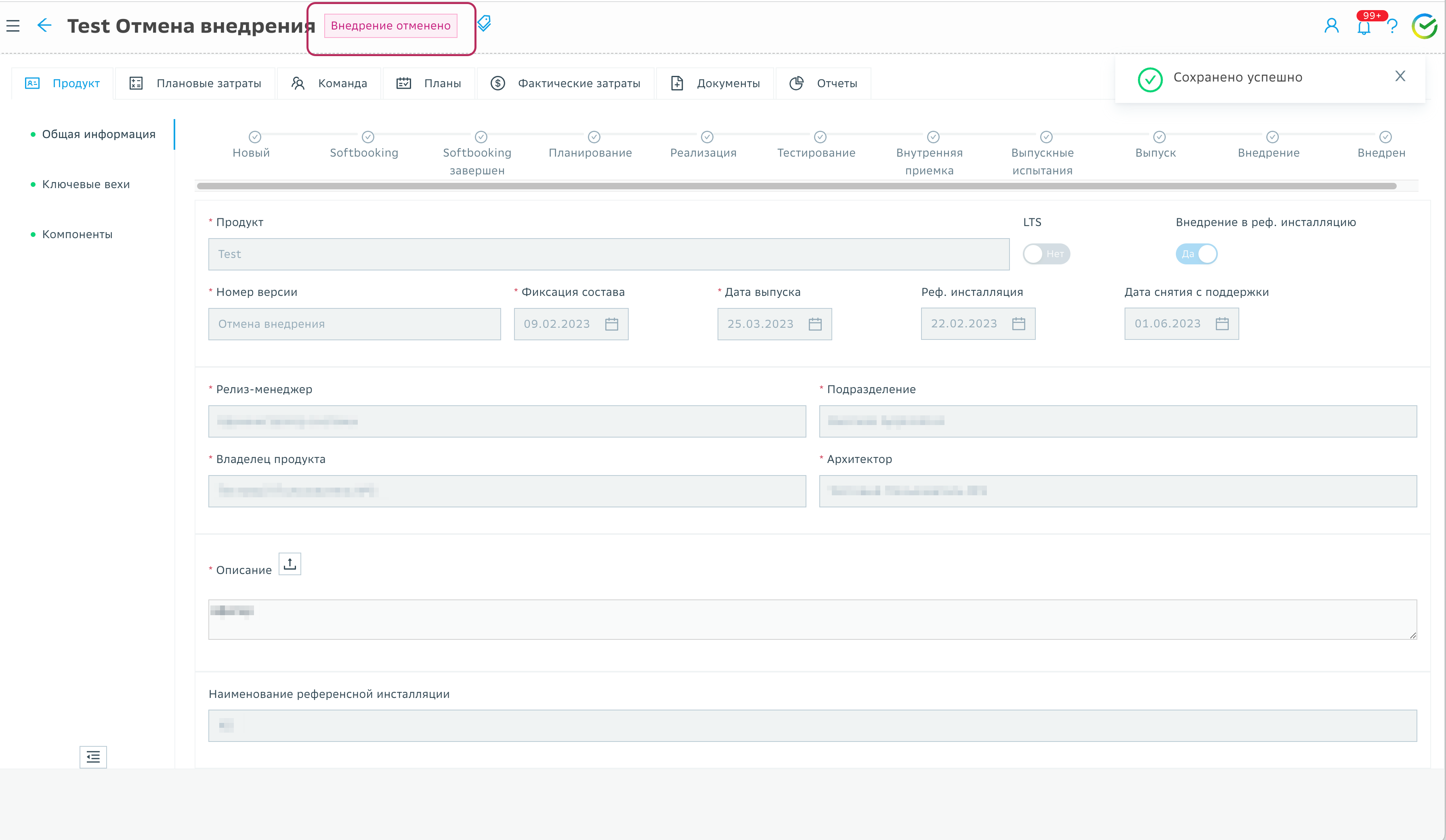This screenshot has width=1446, height=840.
Task: Toggle Внедрение в реф. инсталляцию switch
Action: [1196, 253]
